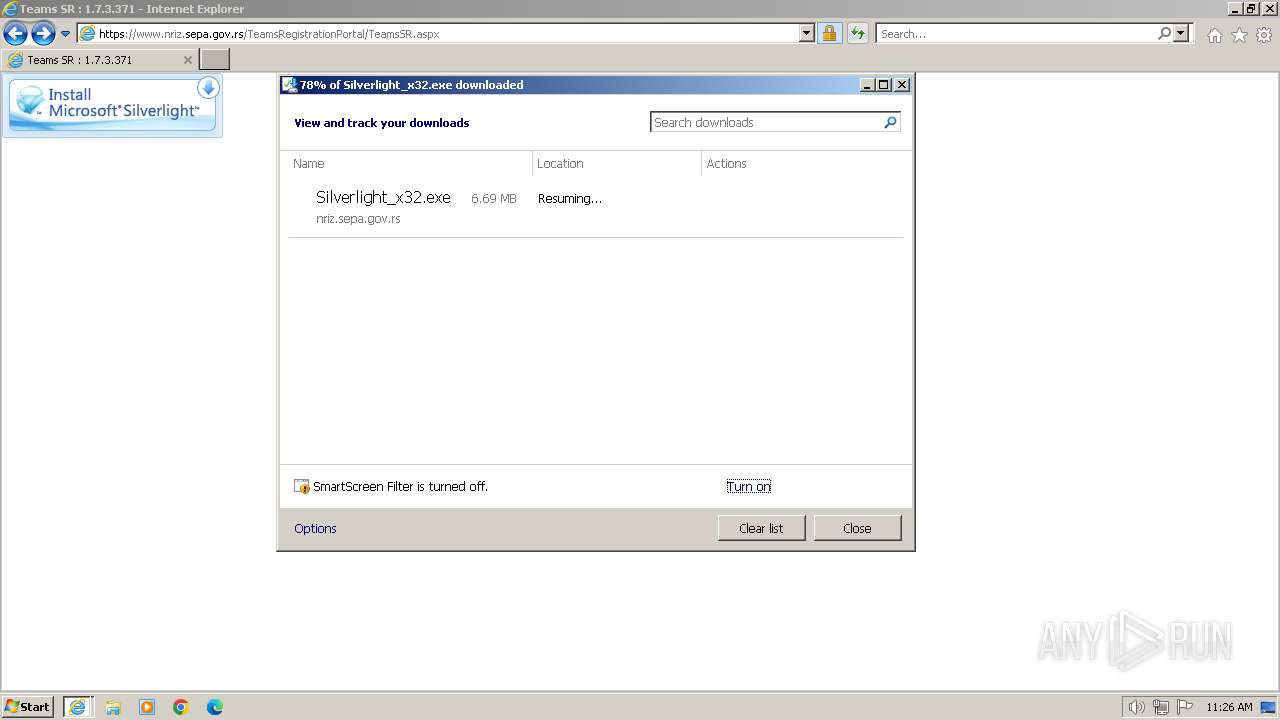Image resolution: width=1280 pixels, height=720 pixels.
Task: Open Windows Explorer folder taskbar icon
Action: [113, 707]
